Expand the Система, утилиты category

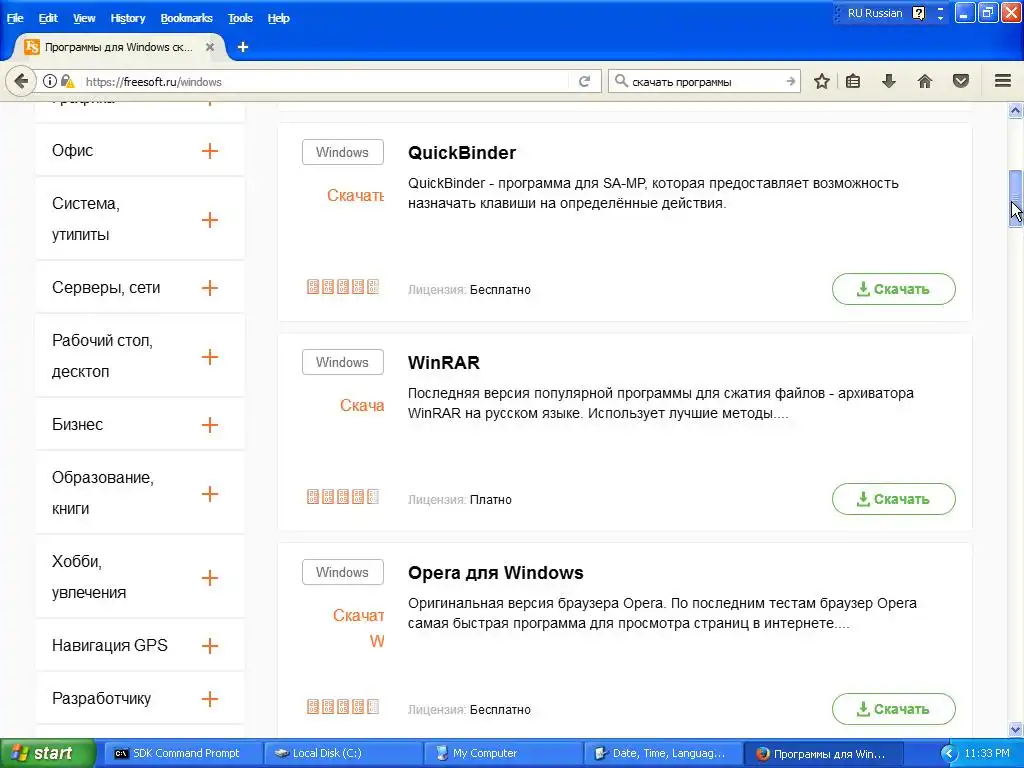point(210,219)
